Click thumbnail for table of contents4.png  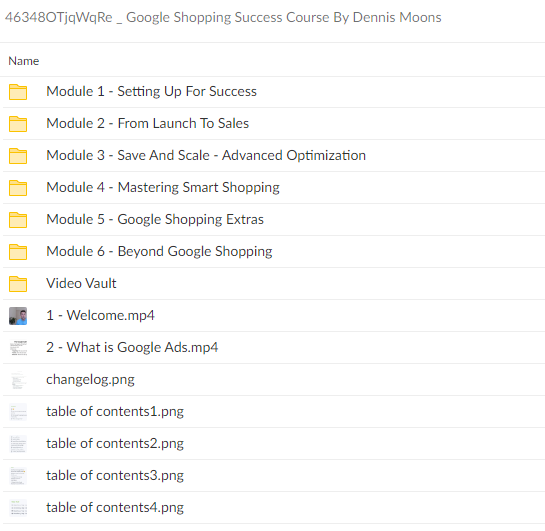pos(18,508)
